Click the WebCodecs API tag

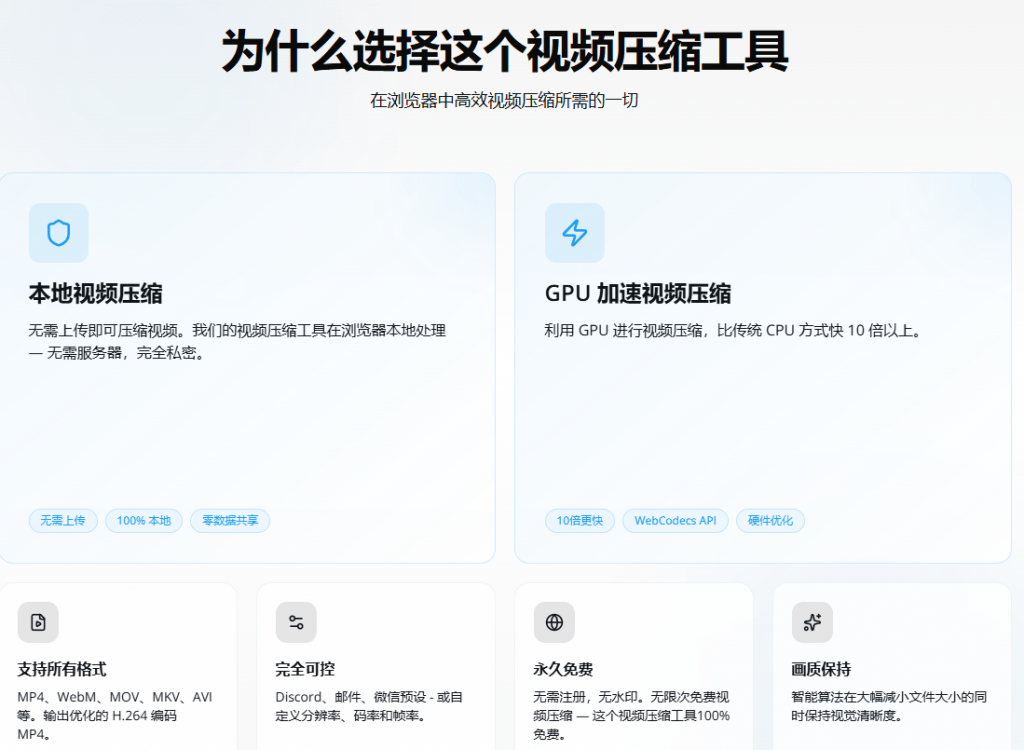[x=675, y=521]
